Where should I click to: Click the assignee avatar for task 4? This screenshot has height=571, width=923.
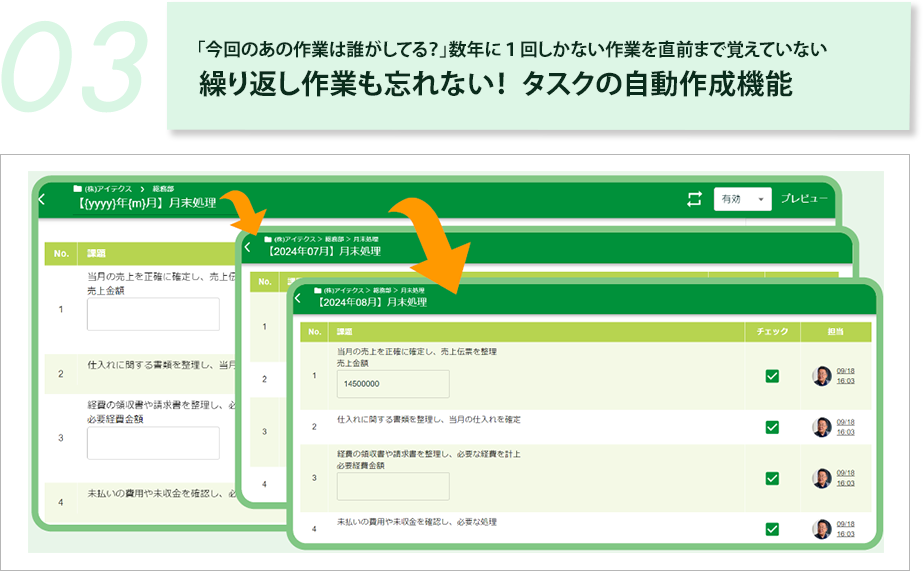point(822,529)
